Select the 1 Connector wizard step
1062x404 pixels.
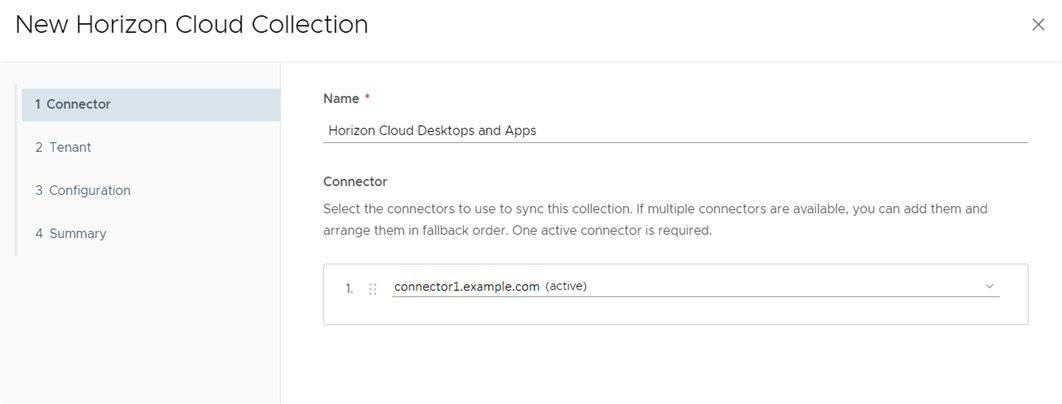[x=150, y=104]
